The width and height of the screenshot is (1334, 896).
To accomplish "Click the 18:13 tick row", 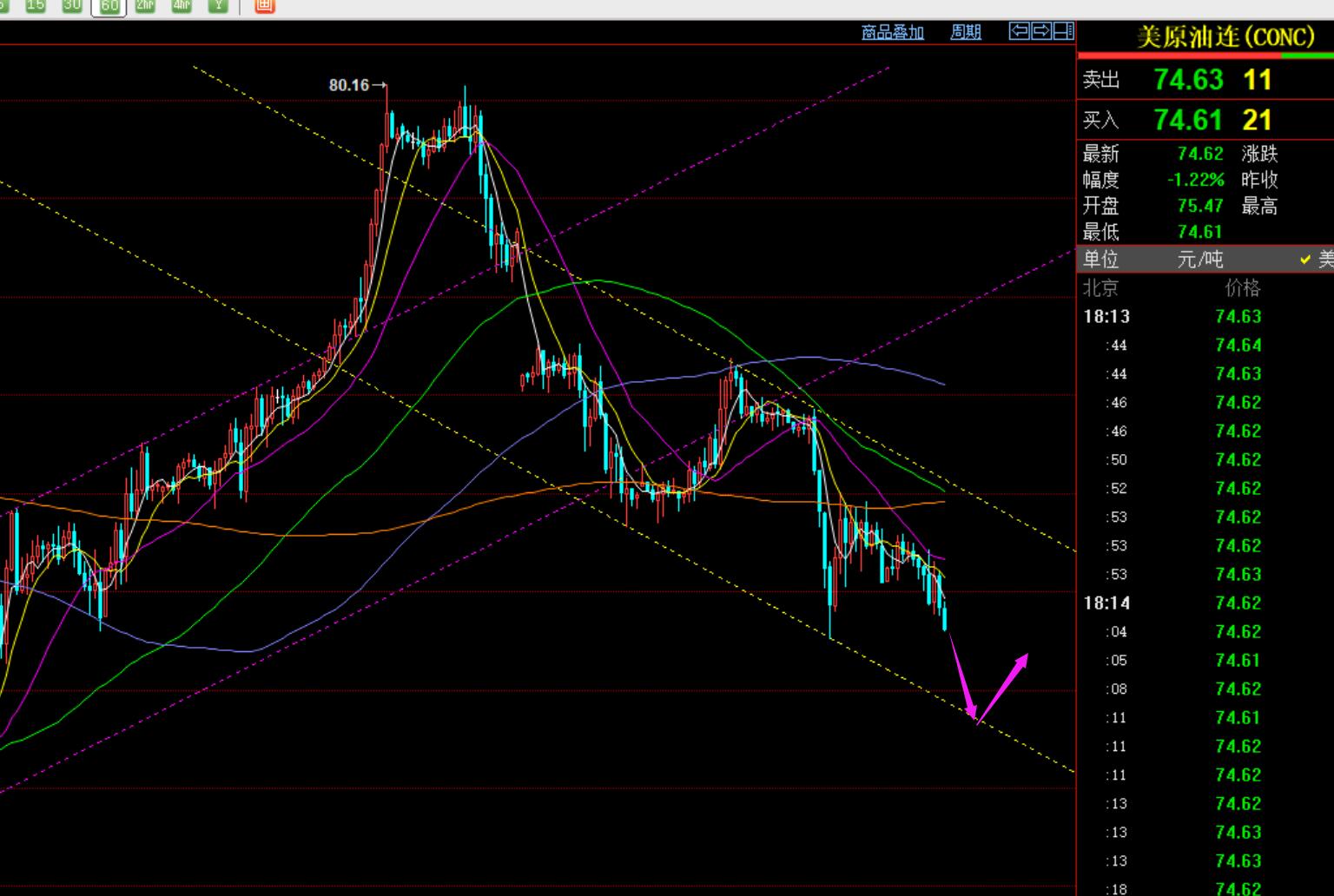I will 1205,316.
